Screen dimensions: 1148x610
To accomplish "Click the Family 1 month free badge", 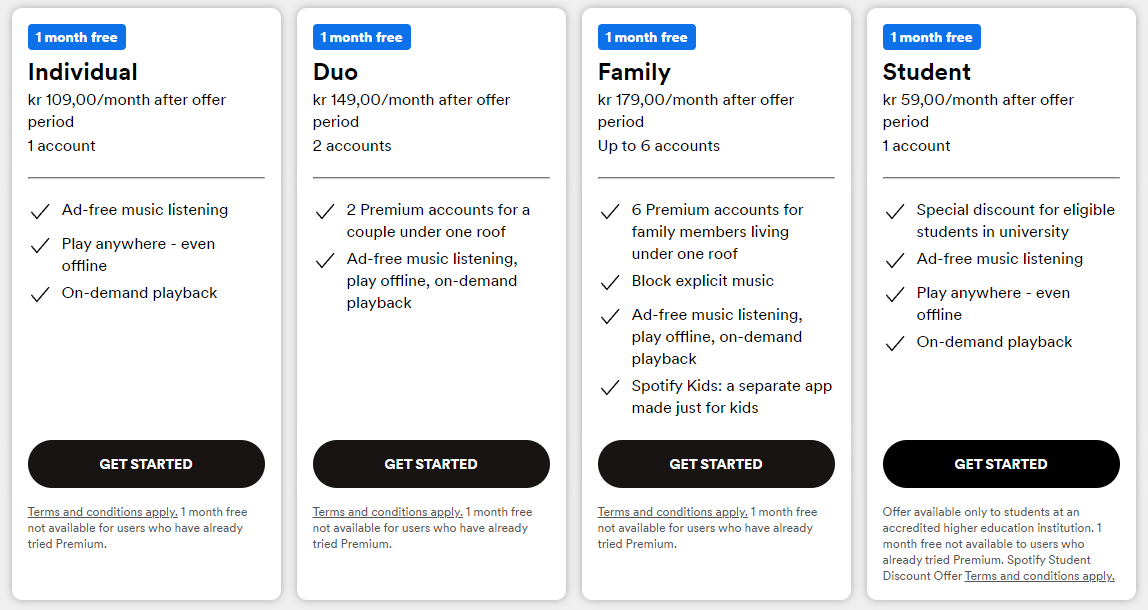I will click(x=646, y=37).
